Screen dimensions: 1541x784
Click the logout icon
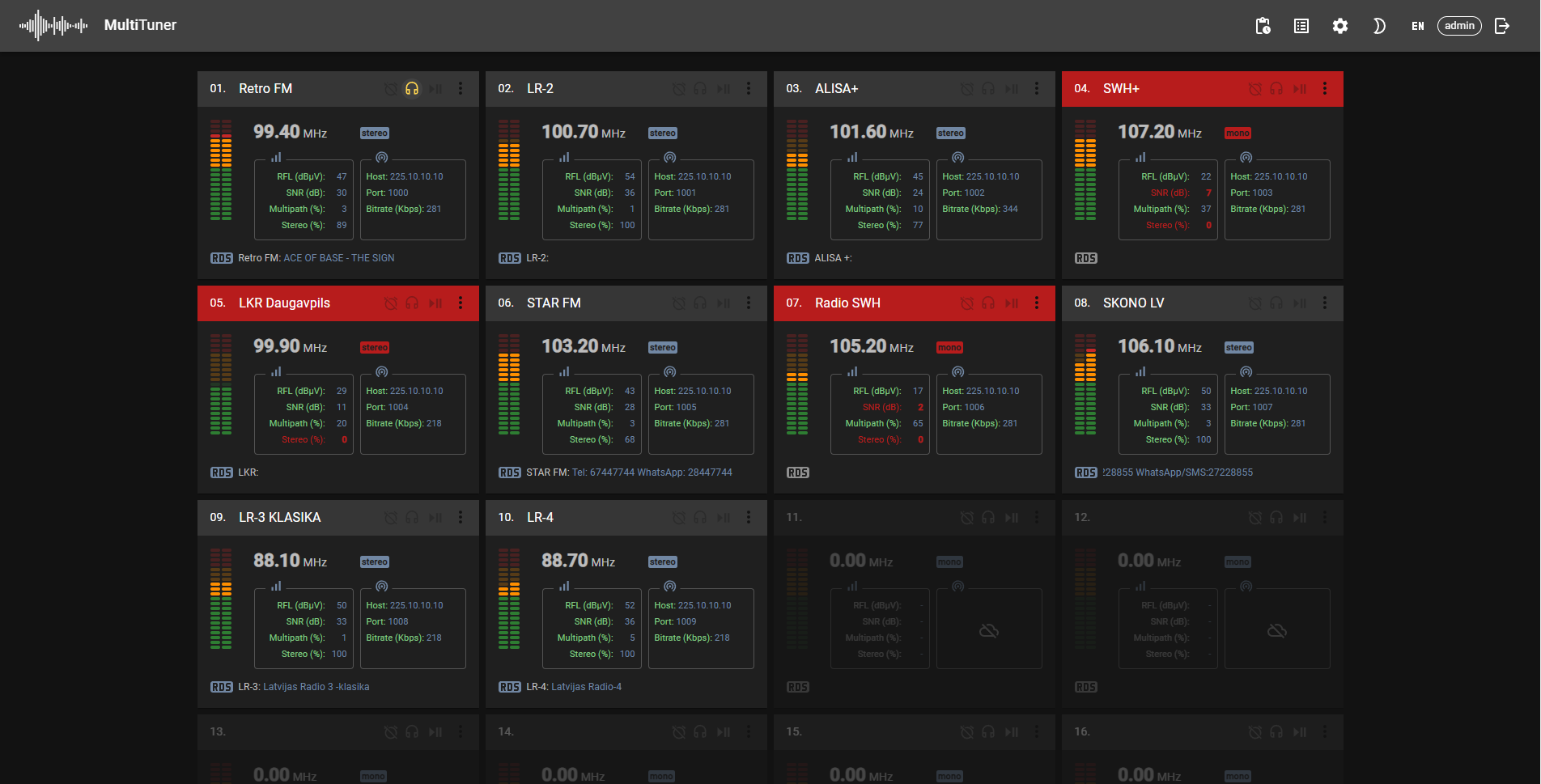[x=1502, y=26]
